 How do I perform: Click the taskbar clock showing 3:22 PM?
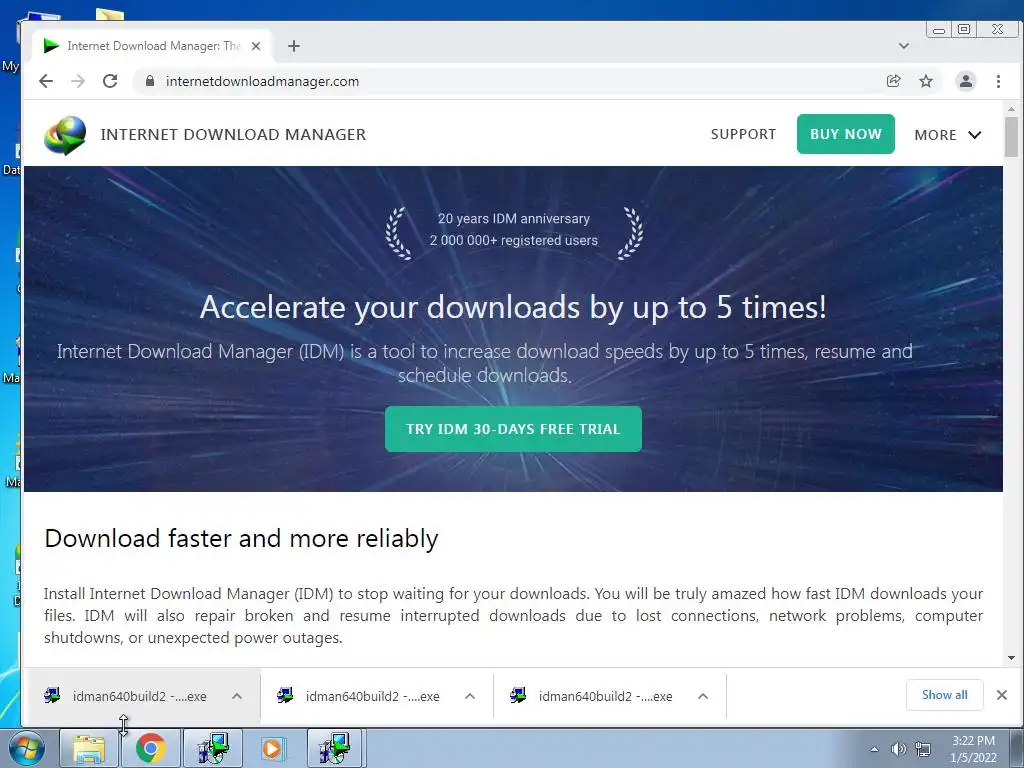tap(973, 749)
